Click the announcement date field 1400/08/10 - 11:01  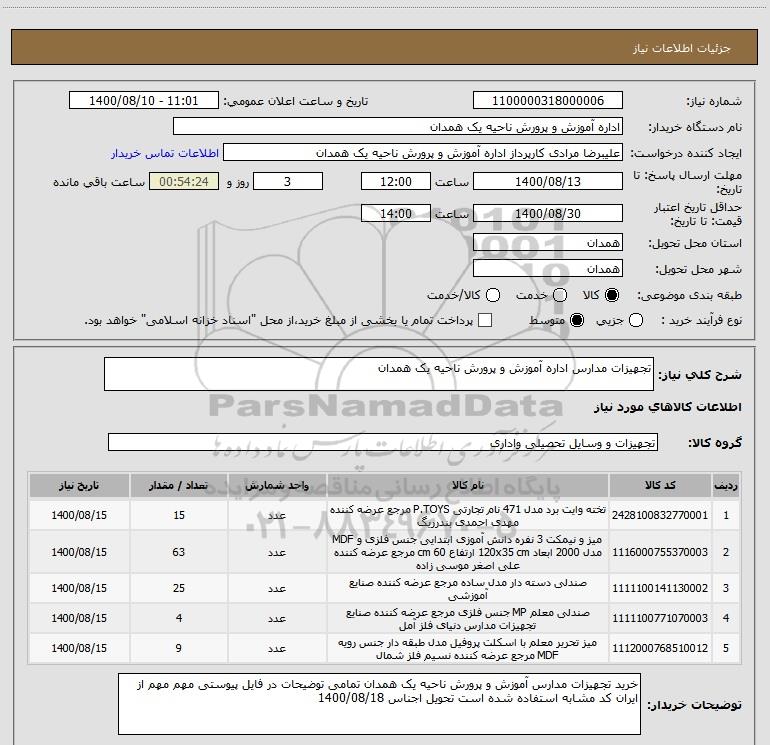(x=143, y=101)
